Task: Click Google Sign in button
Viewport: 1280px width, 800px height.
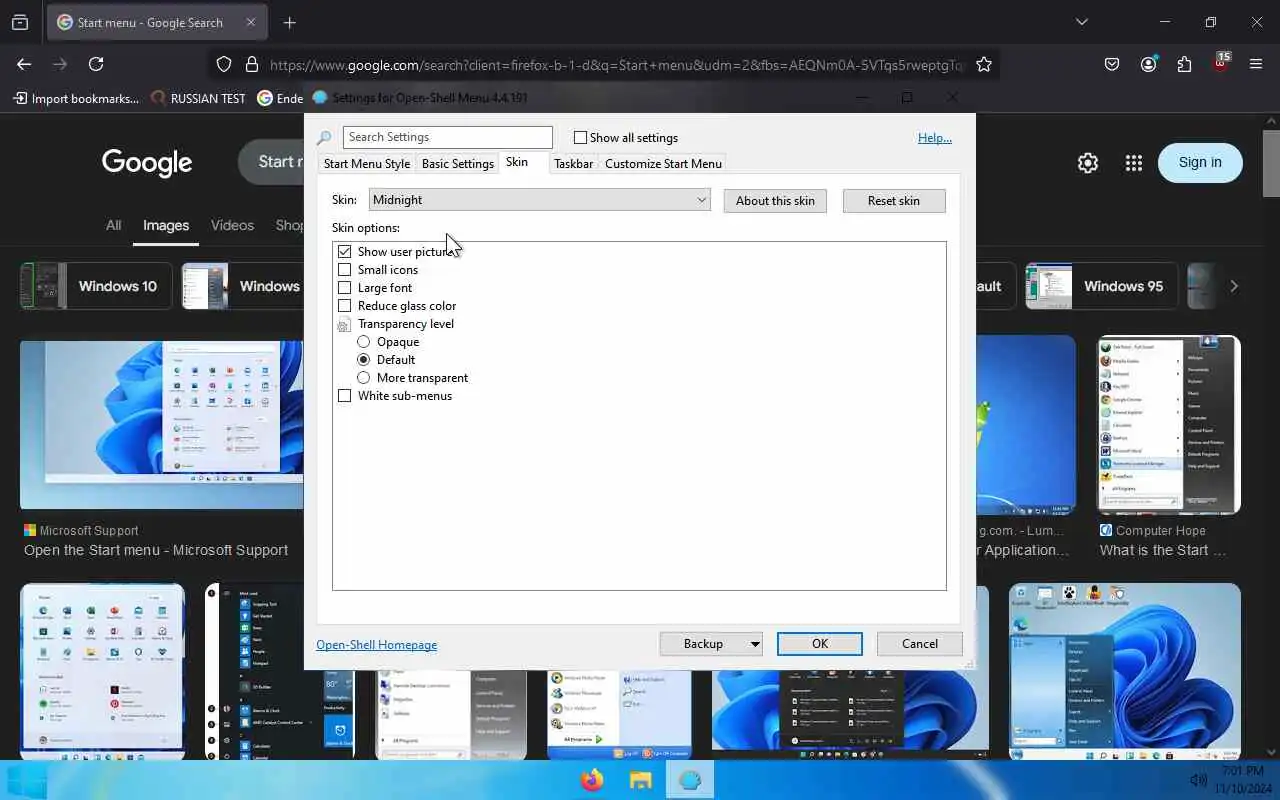Action: (x=1200, y=163)
